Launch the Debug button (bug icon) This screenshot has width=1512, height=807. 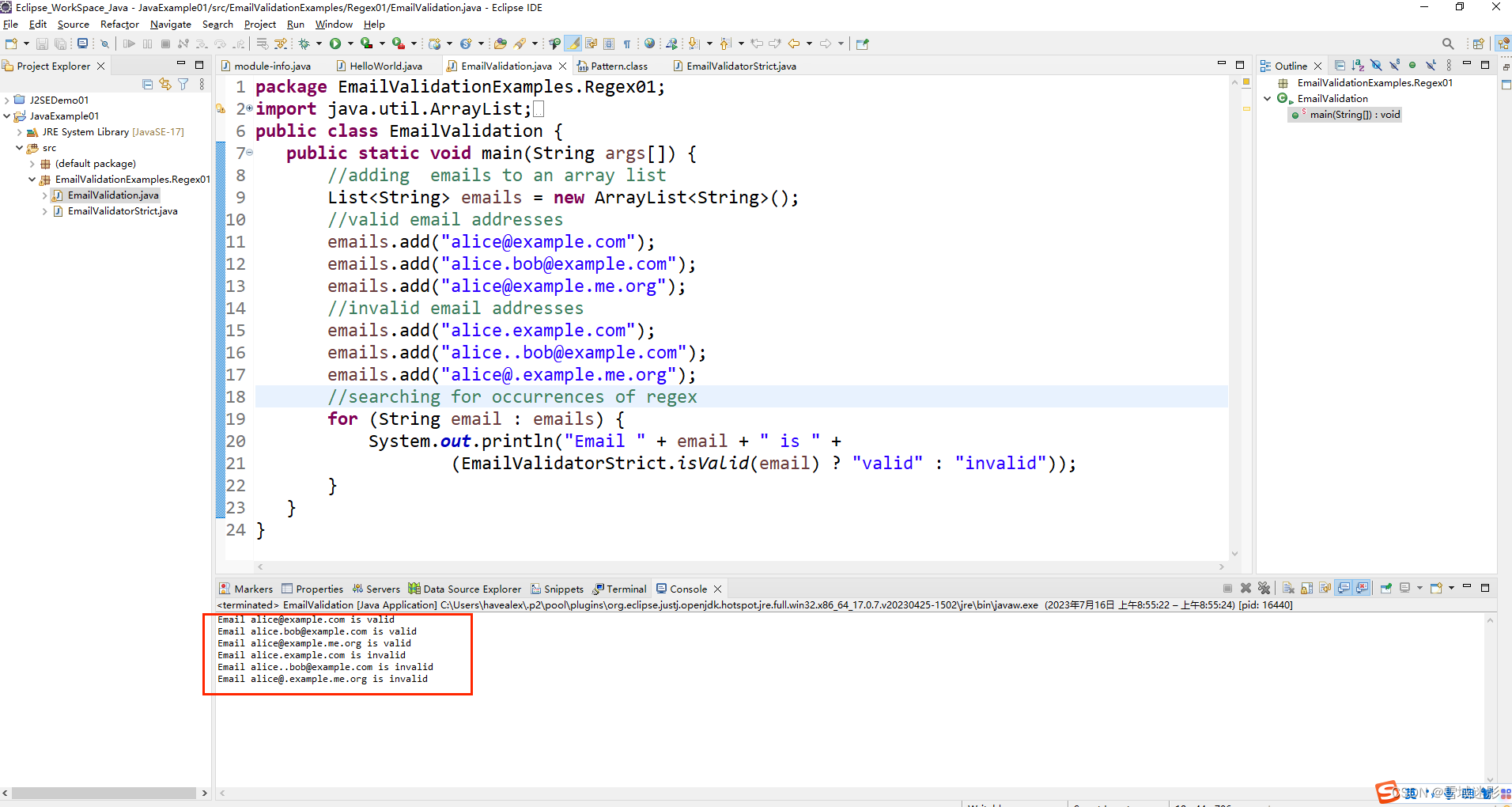pos(304,44)
